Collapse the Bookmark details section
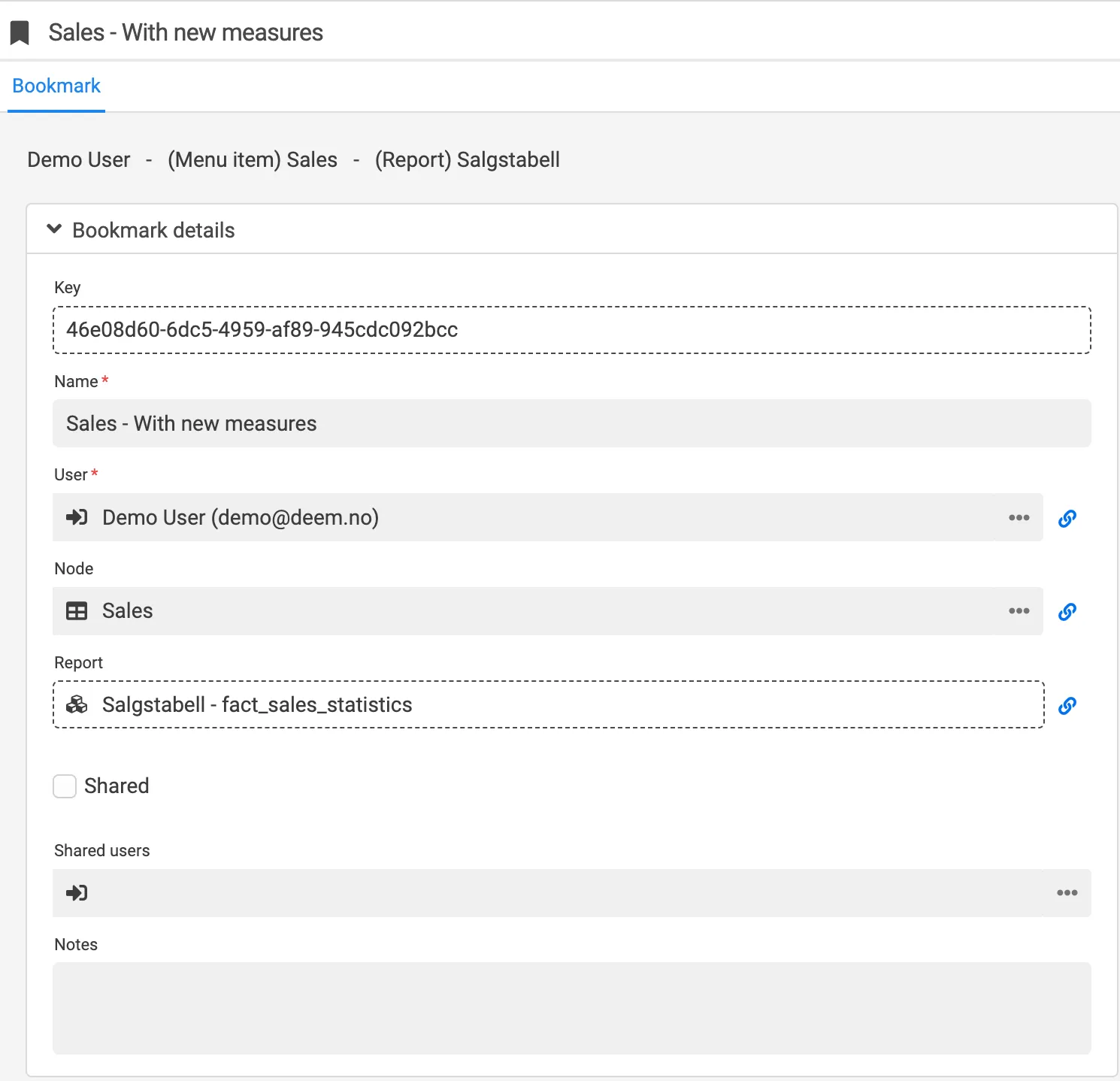 click(54, 229)
